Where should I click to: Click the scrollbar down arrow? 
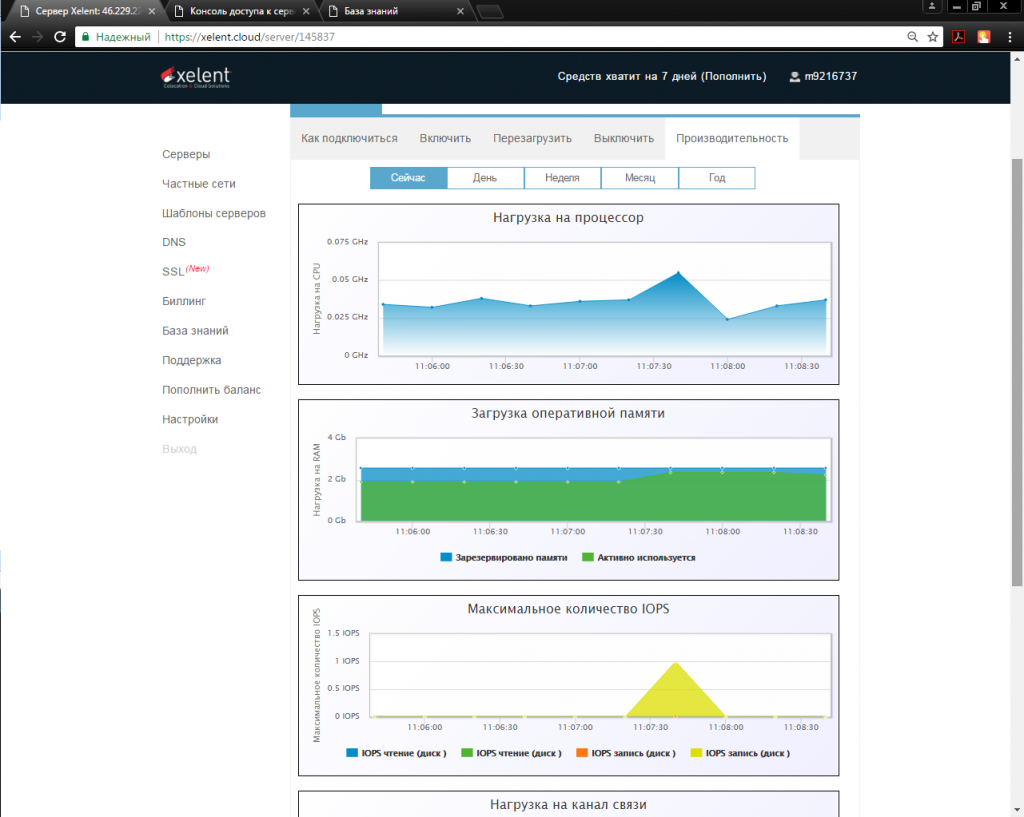[1017, 811]
